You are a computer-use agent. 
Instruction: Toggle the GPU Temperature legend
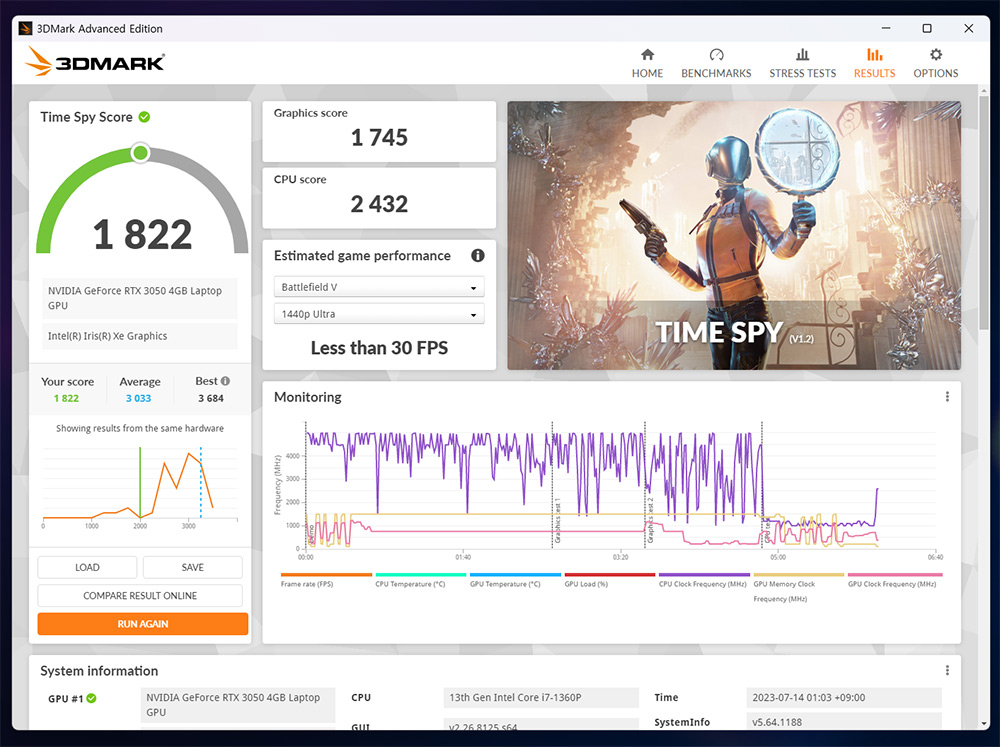515,580
